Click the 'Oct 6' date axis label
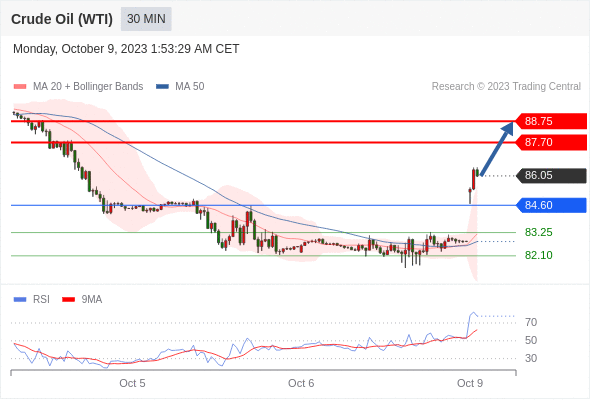 [301, 383]
